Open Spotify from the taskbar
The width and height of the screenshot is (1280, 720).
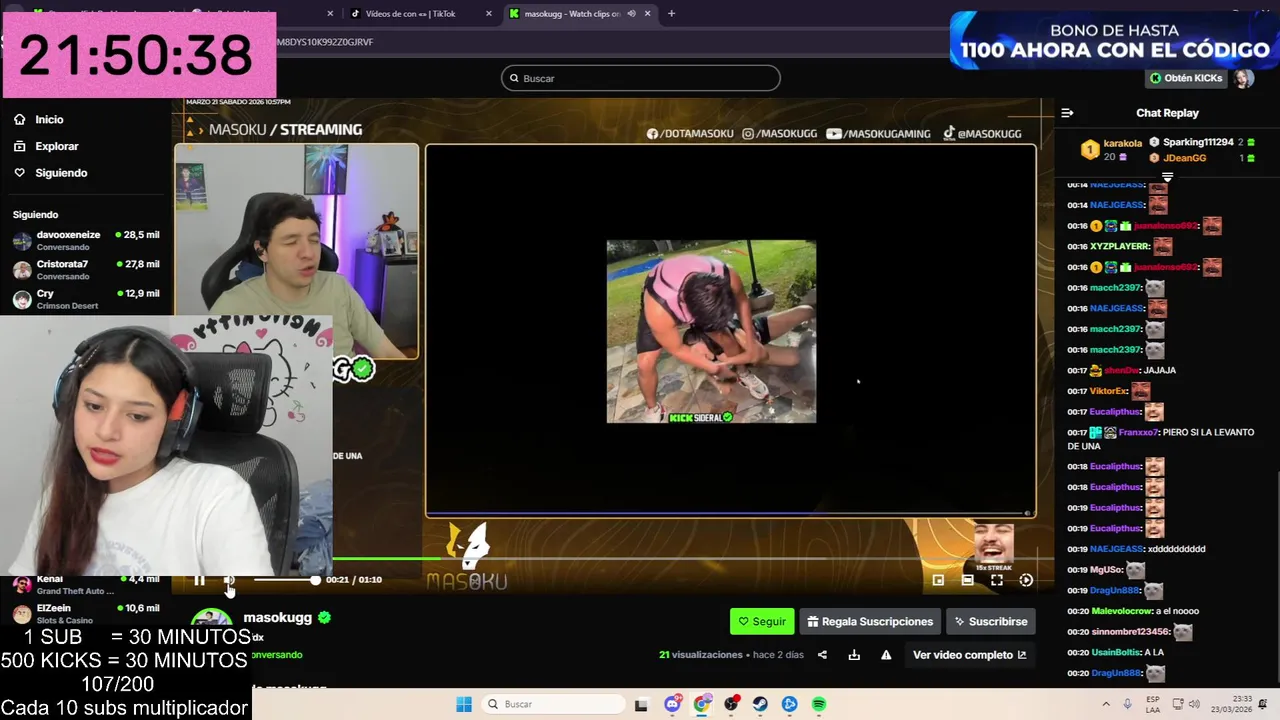(x=819, y=704)
